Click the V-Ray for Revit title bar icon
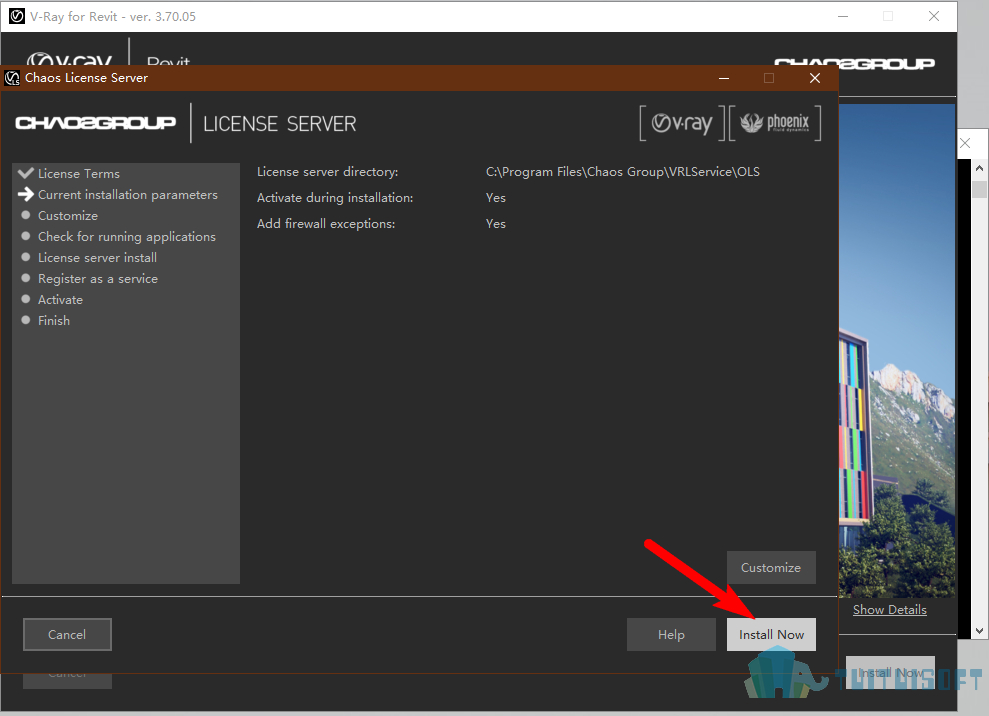The image size is (989, 716). (17, 16)
